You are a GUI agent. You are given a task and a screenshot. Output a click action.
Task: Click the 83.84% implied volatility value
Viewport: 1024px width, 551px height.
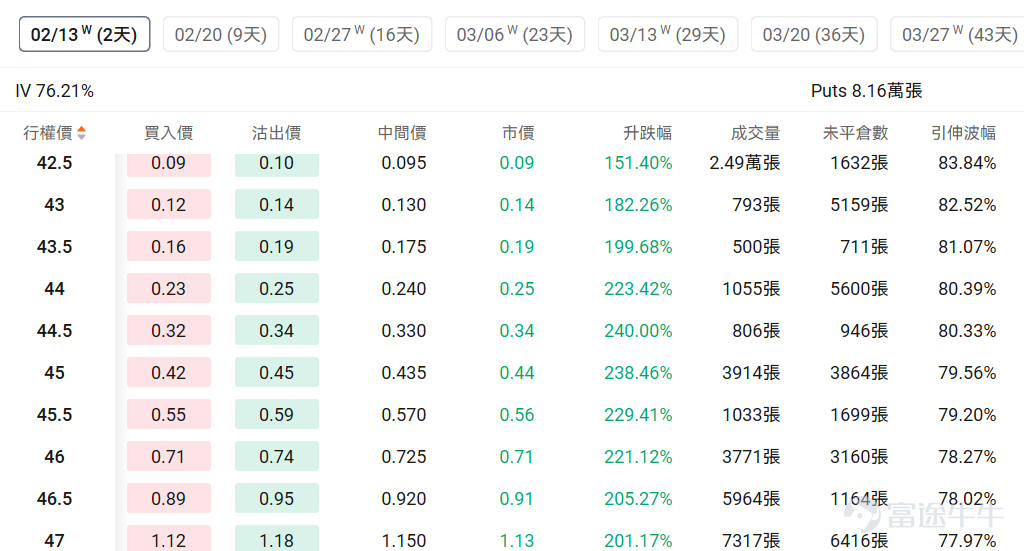pyautogui.click(x=967, y=163)
